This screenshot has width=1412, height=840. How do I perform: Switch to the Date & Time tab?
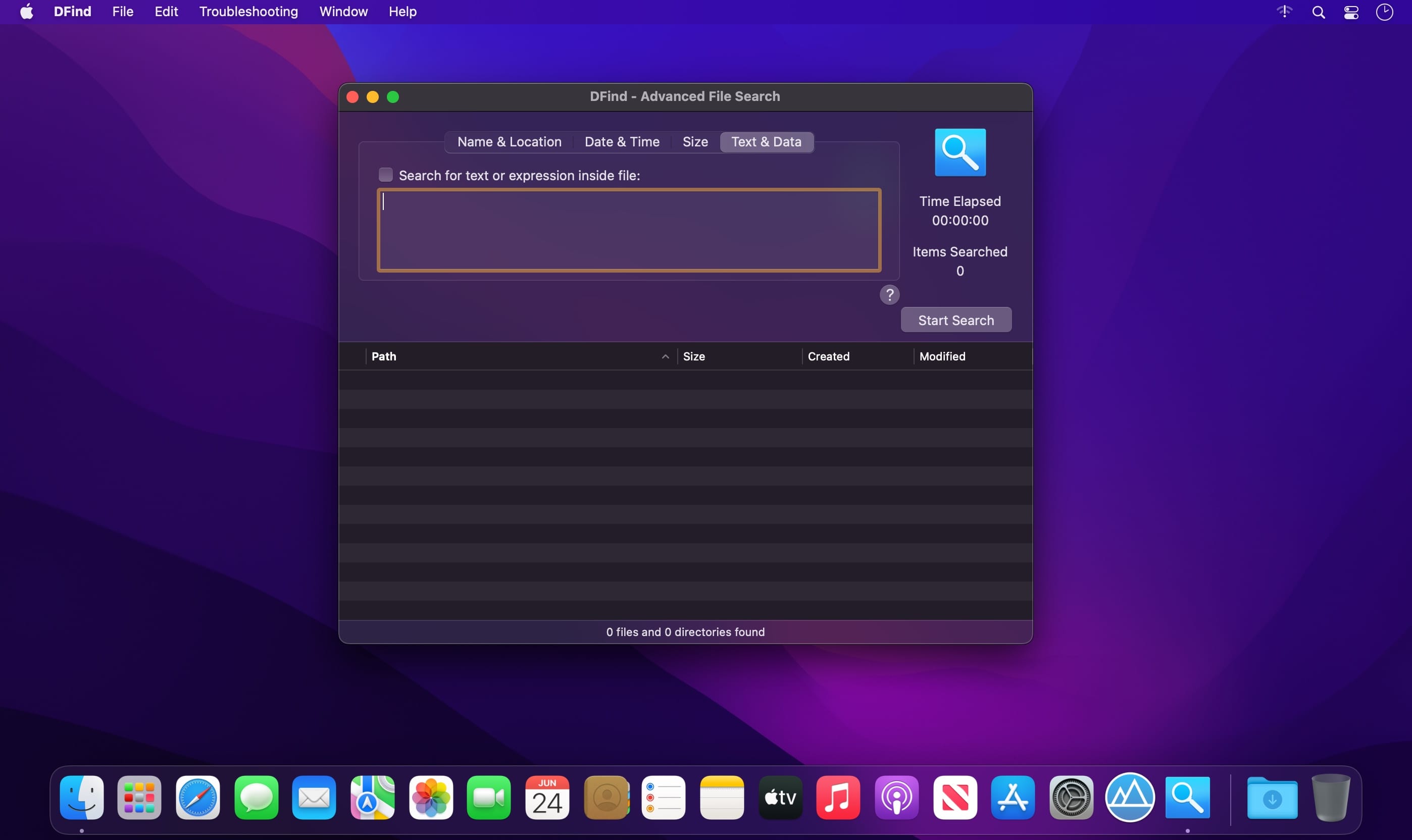pyautogui.click(x=622, y=142)
